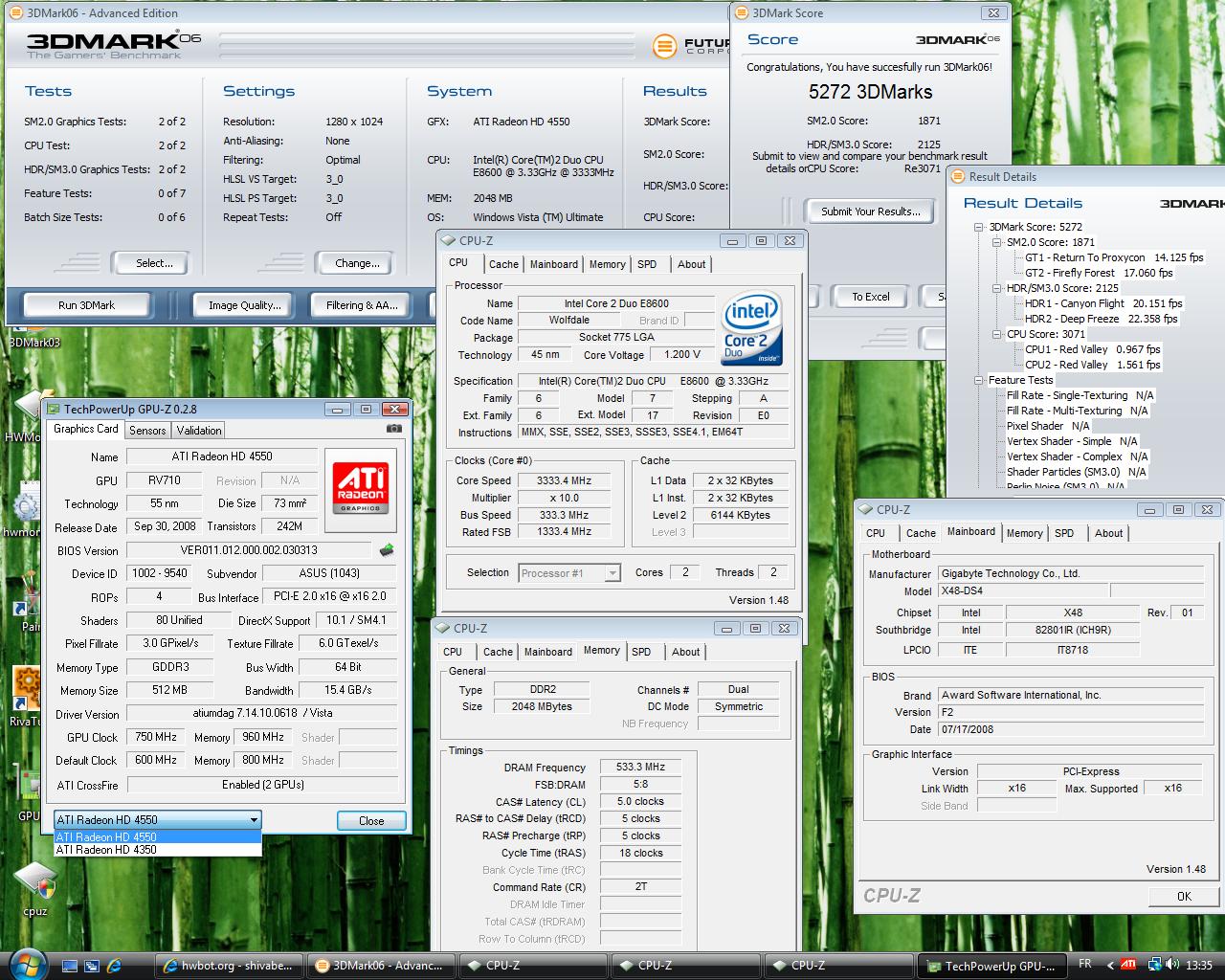Image resolution: width=1225 pixels, height=980 pixels.
Task: Select HDR2 - Deep Freeze result row
Action: tap(1101, 319)
